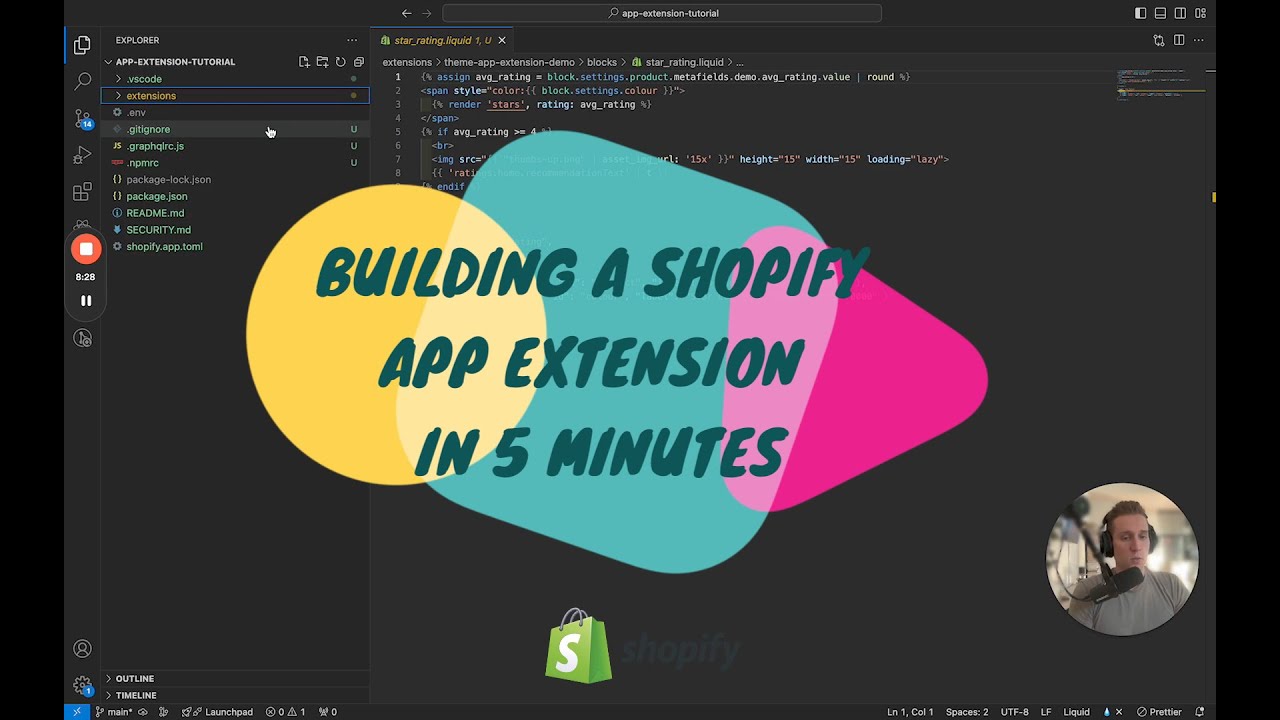Click the errors and warnings indicator

286,712
